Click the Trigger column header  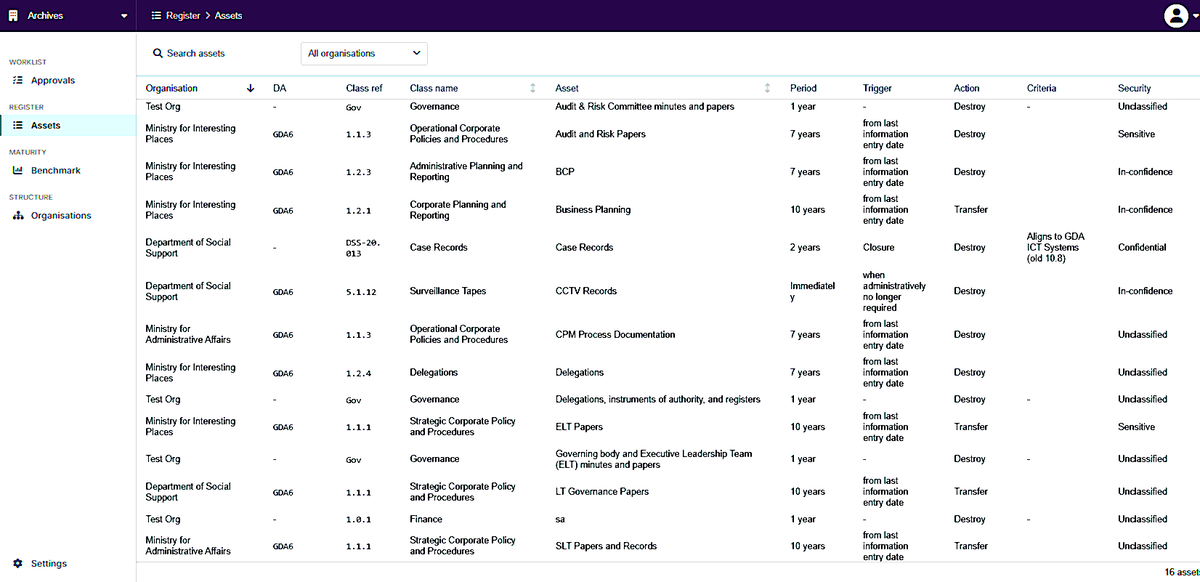(x=877, y=88)
